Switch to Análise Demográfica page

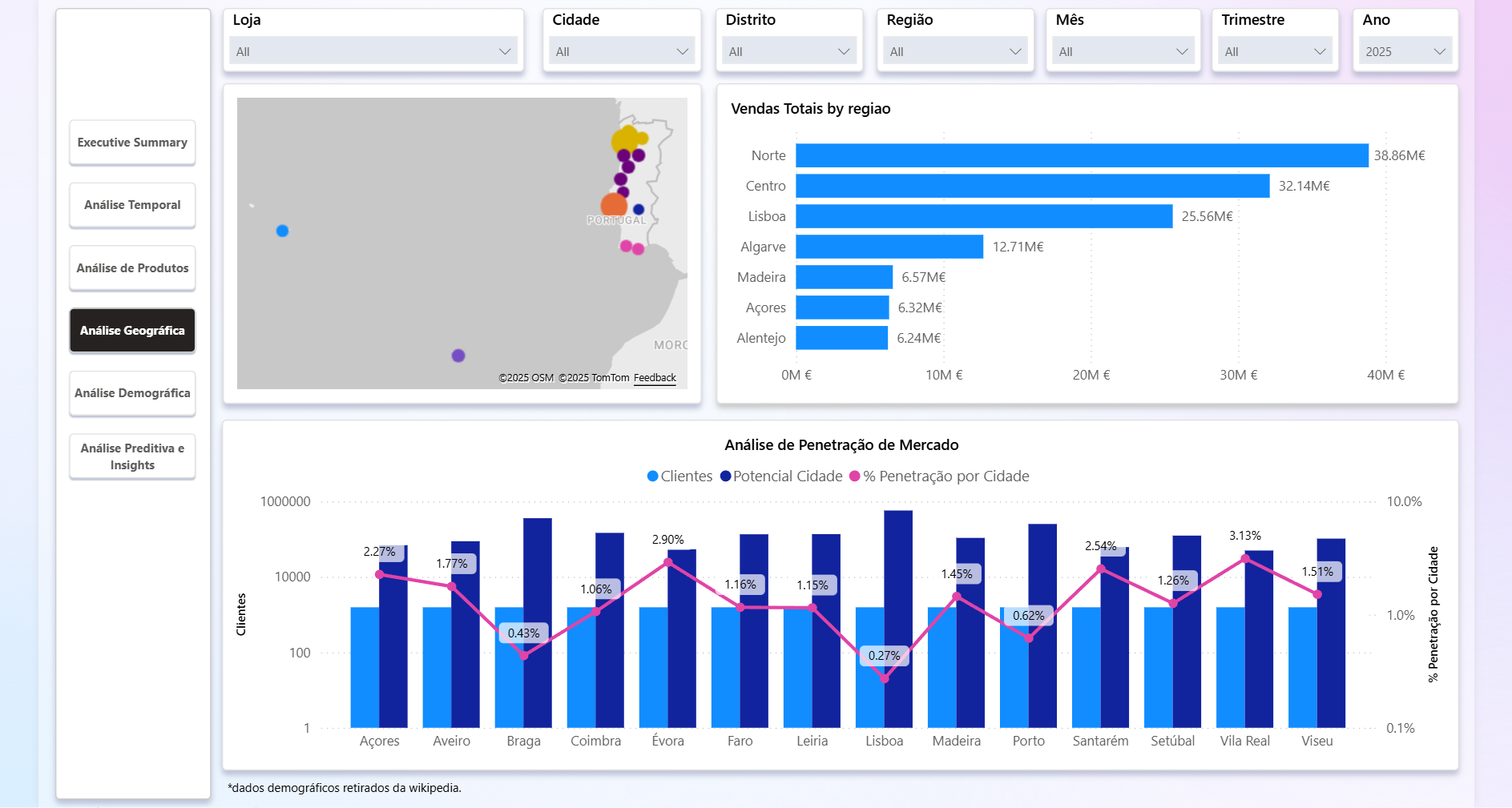tap(132, 393)
